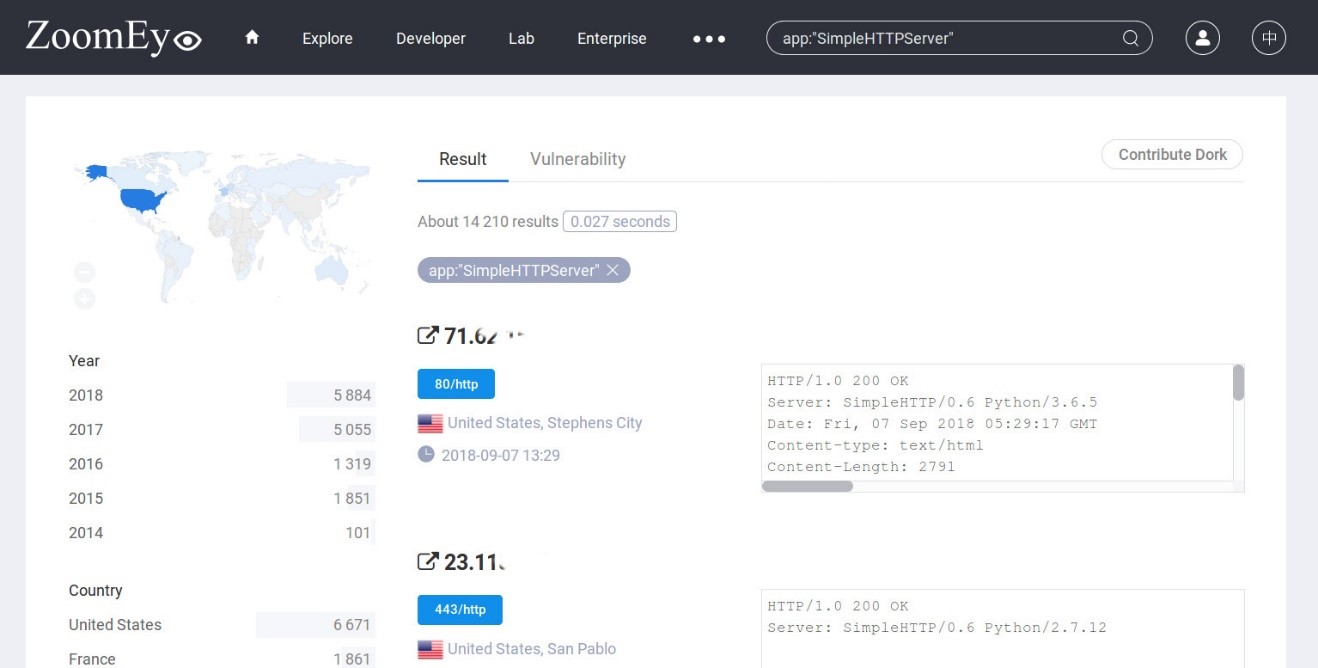The height and width of the screenshot is (668, 1318).
Task: Click the 6 671 count for United States
Action: (352, 625)
